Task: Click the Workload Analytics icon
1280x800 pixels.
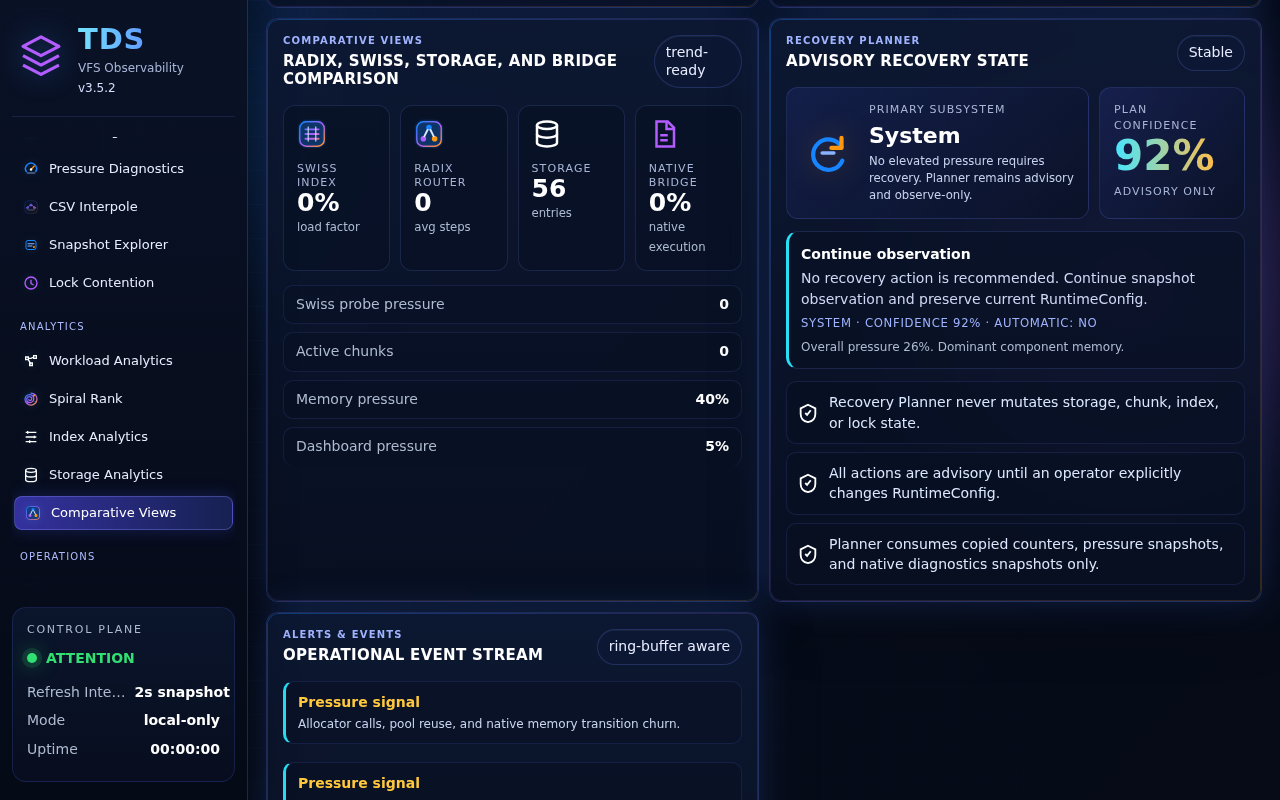Action: click(31, 361)
